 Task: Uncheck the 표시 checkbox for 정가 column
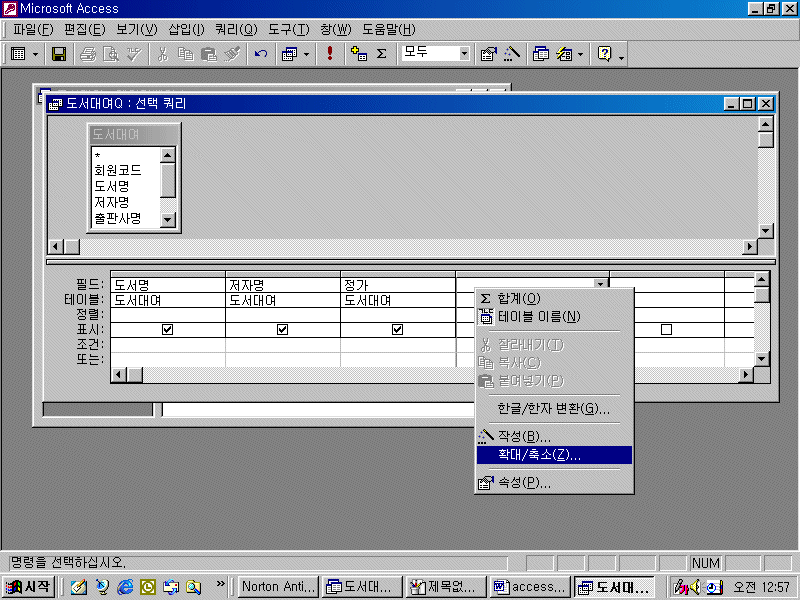click(397, 330)
